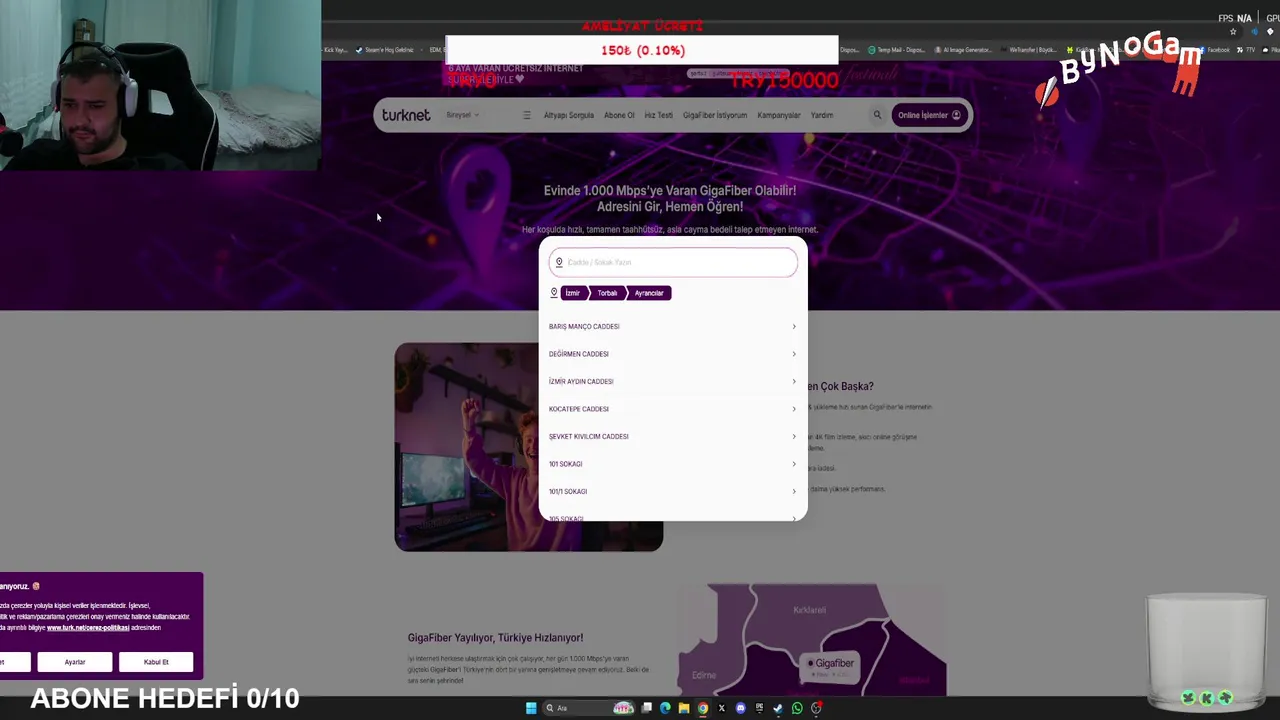Viewport: 1280px width, 720px height.
Task: Focus the street name search field
Action: pyautogui.click(x=673, y=262)
